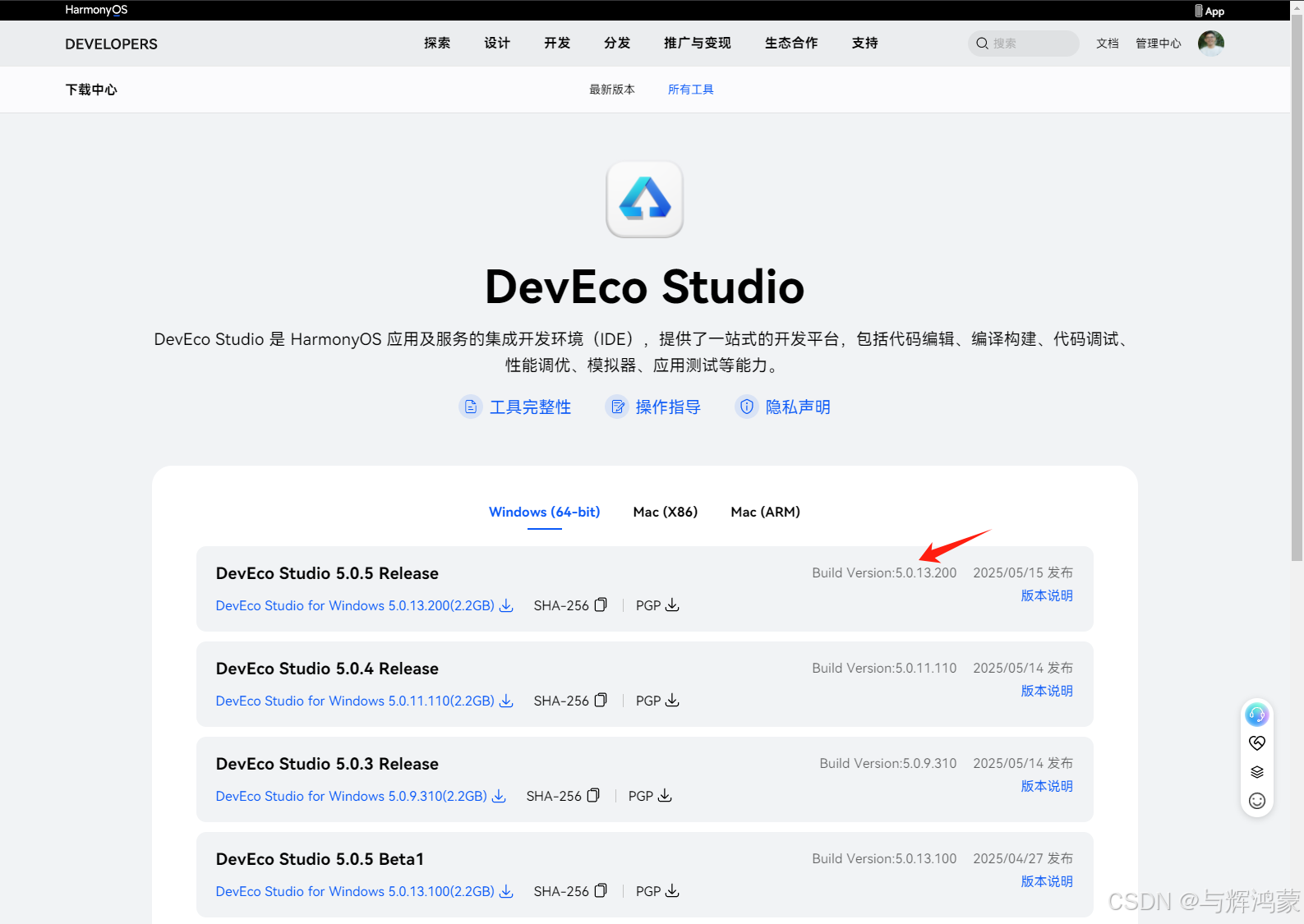1304x924 pixels.
Task: Select the 所有工具 tab
Action: [x=691, y=90]
